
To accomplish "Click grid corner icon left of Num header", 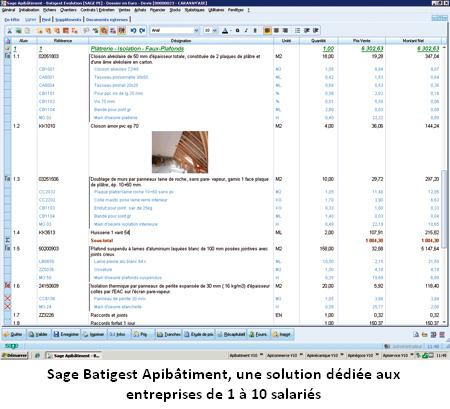I will click(8, 41).
